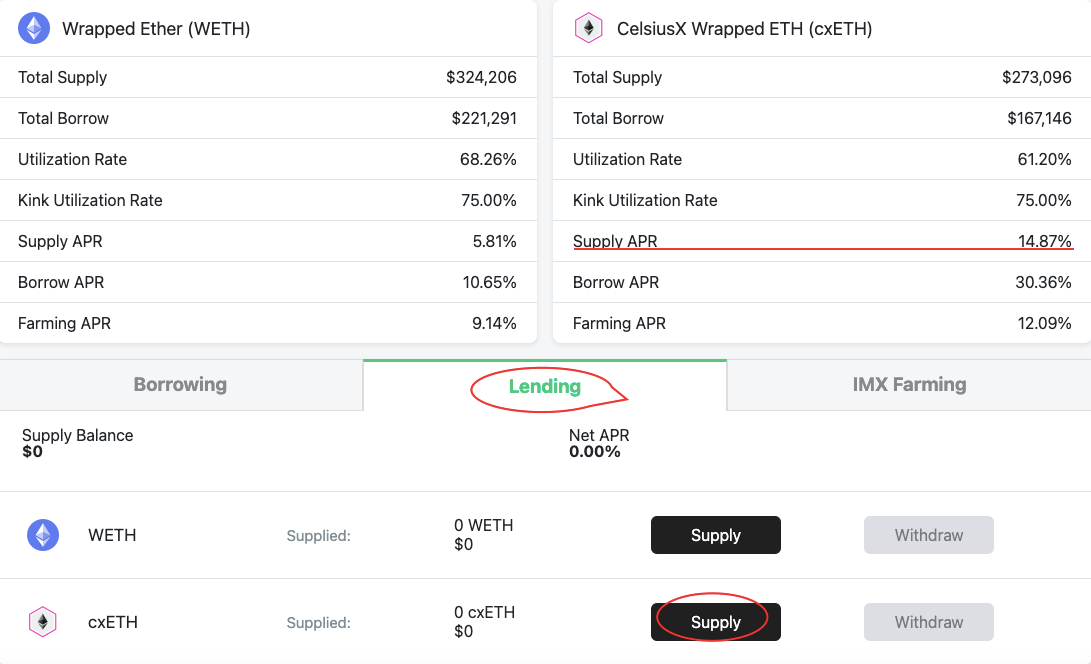Click the WETH Farming APR 9.14% value
The image size is (1091, 664).
[x=489, y=323]
